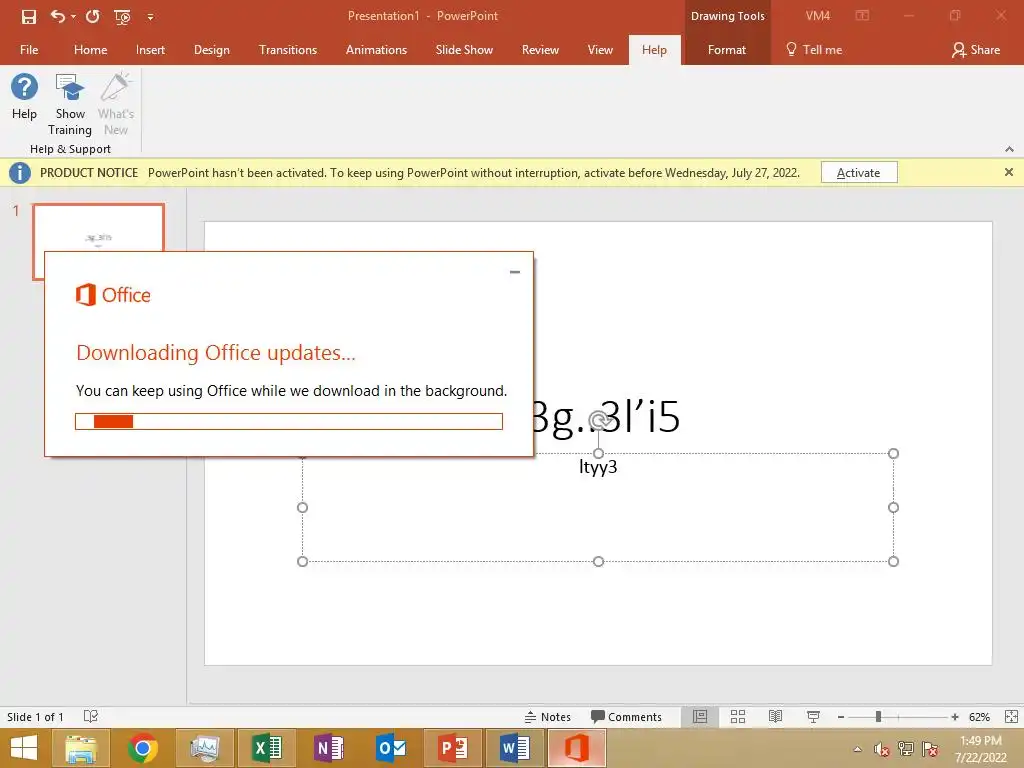Open the Windows Start menu

(24, 748)
